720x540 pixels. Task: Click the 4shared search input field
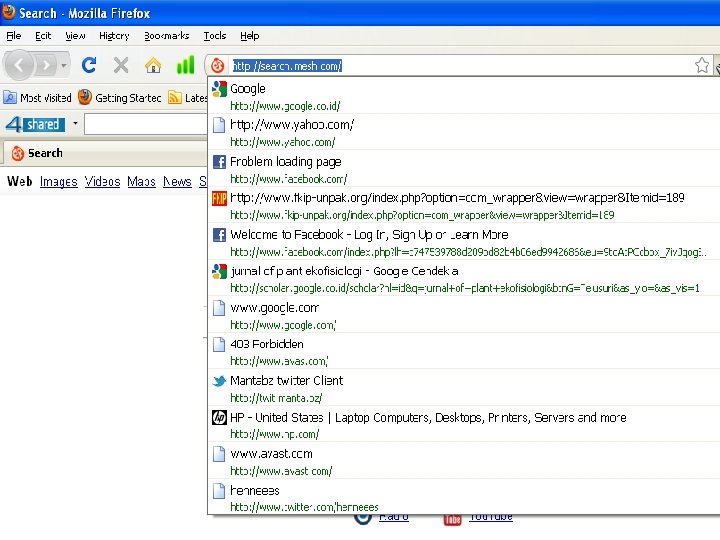[x=146, y=124]
